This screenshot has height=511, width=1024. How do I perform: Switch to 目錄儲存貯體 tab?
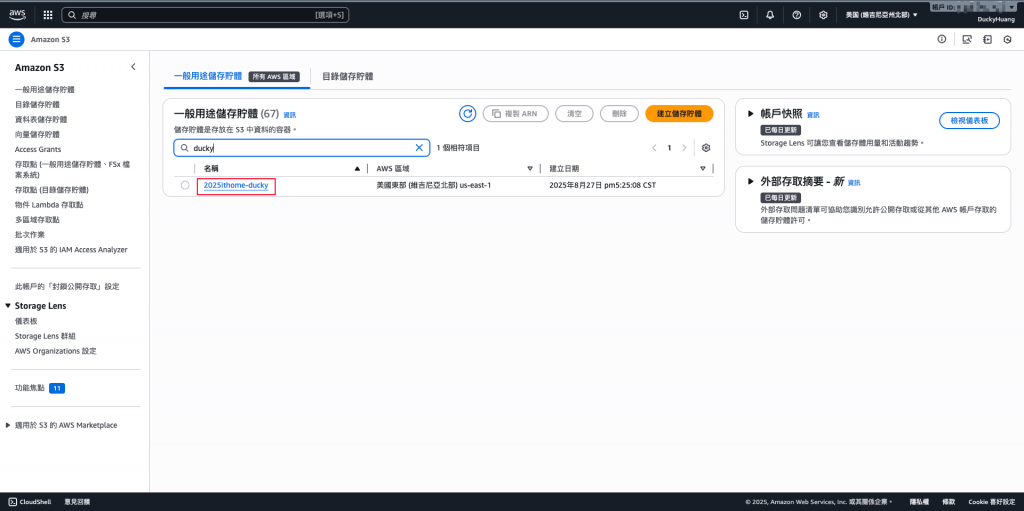[347, 76]
